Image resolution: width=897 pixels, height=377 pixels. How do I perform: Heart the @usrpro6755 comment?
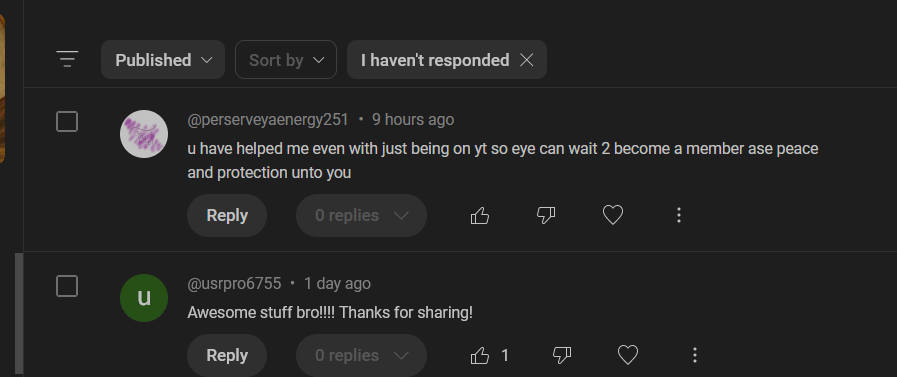pos(628,355)
